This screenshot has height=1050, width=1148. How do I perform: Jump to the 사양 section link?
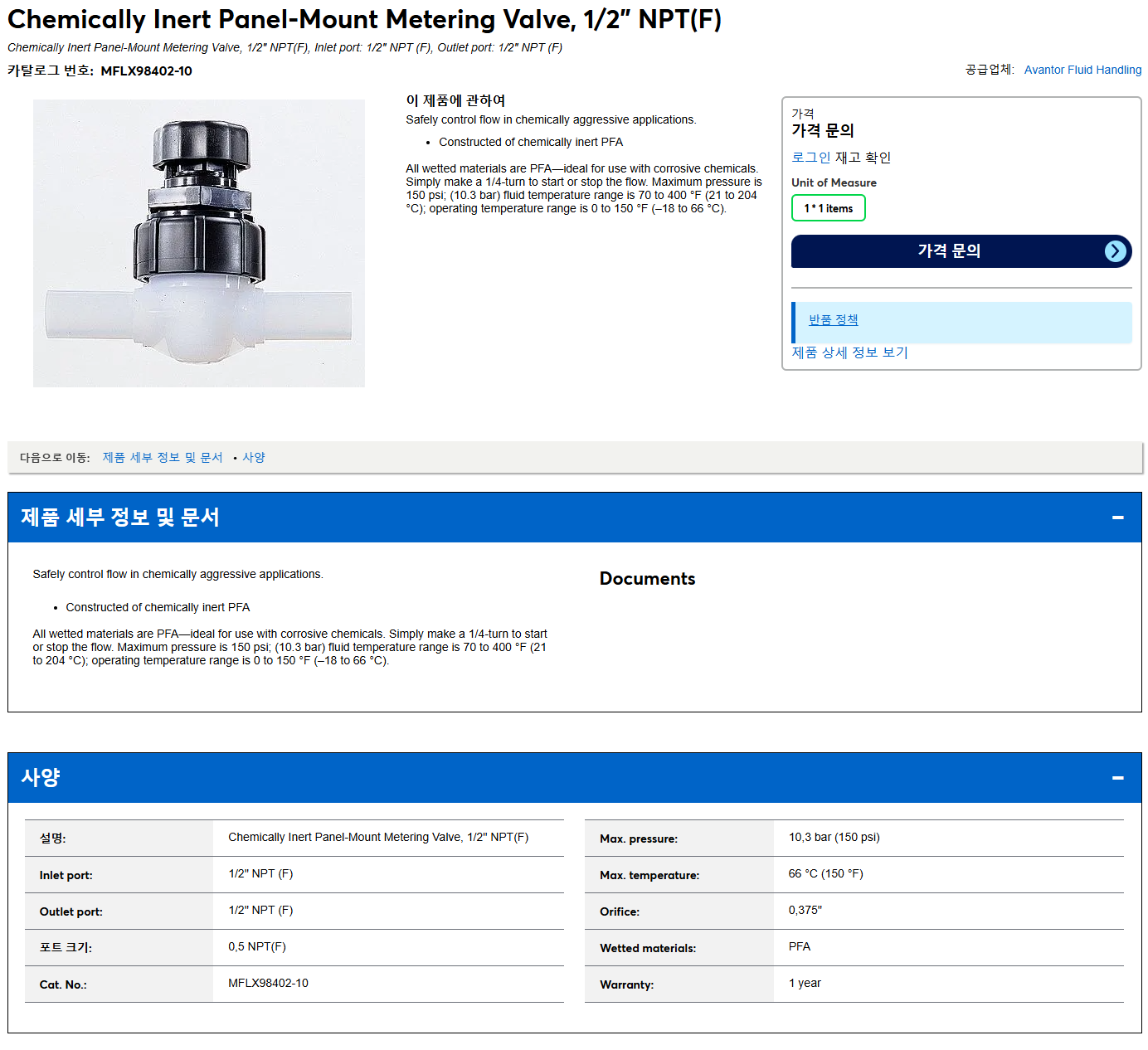coord(254,458)
